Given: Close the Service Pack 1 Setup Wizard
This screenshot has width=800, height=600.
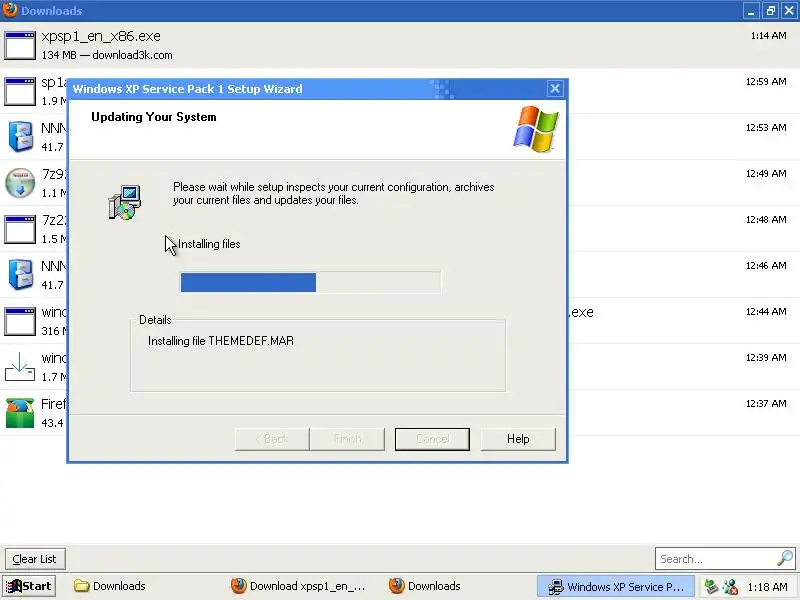Looking at the screenshot, I should point(555,89).
